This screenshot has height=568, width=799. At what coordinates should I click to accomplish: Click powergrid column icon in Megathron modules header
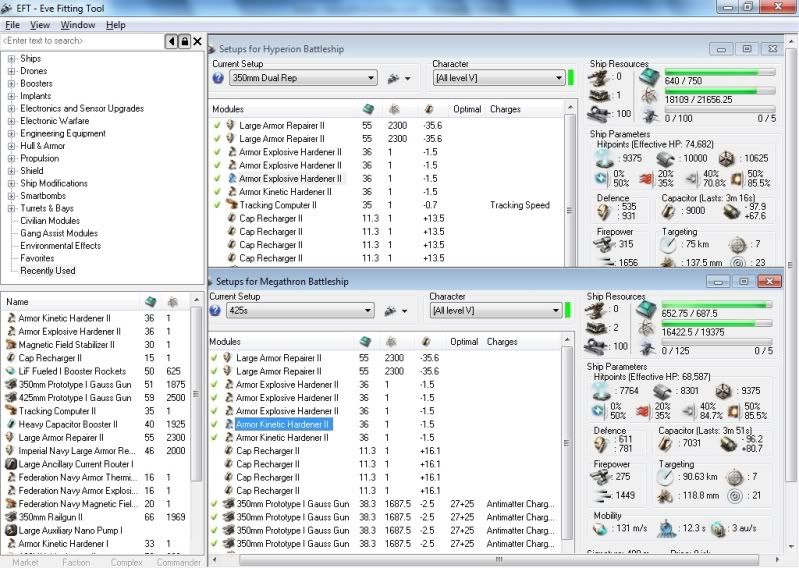390,341
